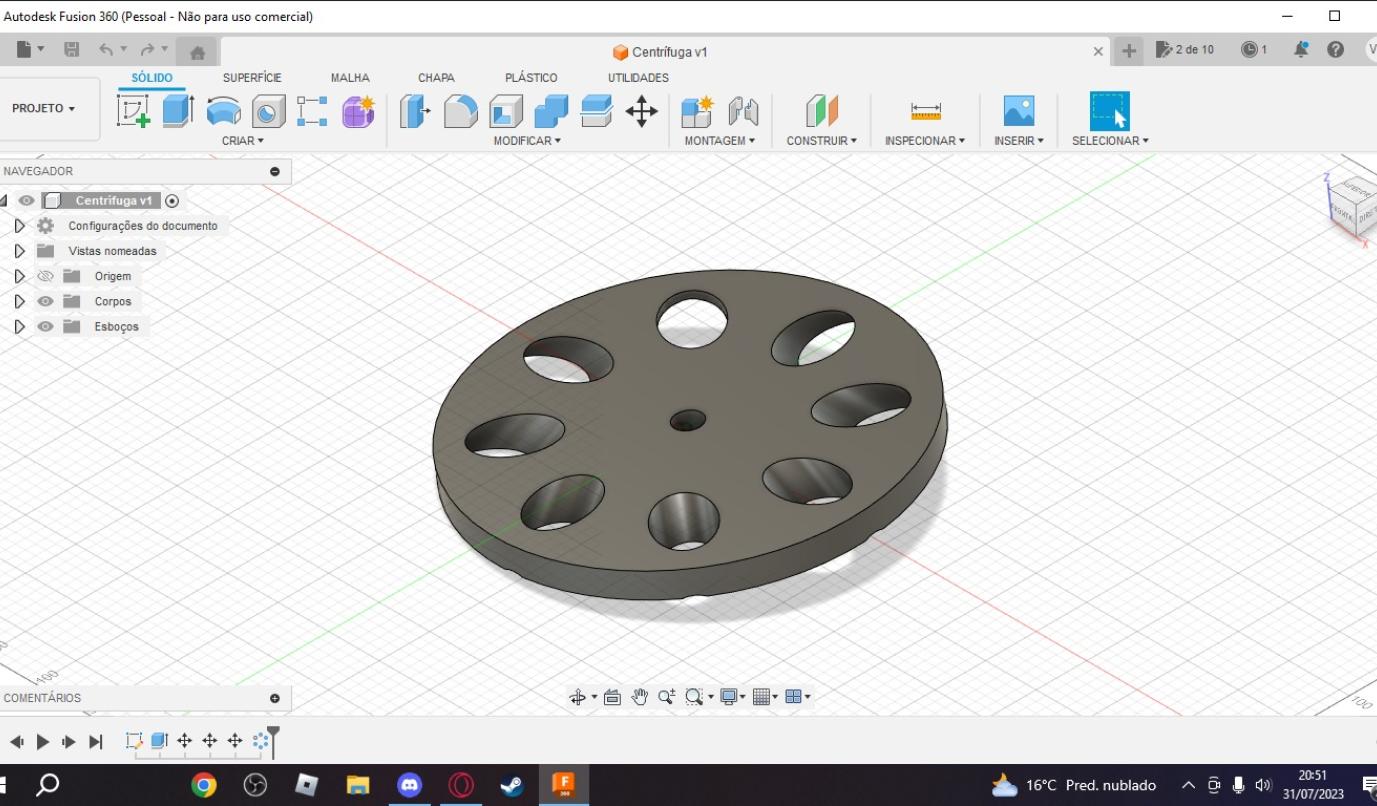The image size is (1377, 806).
Task: Select the Move/Copy tool in the toolbar
Action: coord(641,111)
